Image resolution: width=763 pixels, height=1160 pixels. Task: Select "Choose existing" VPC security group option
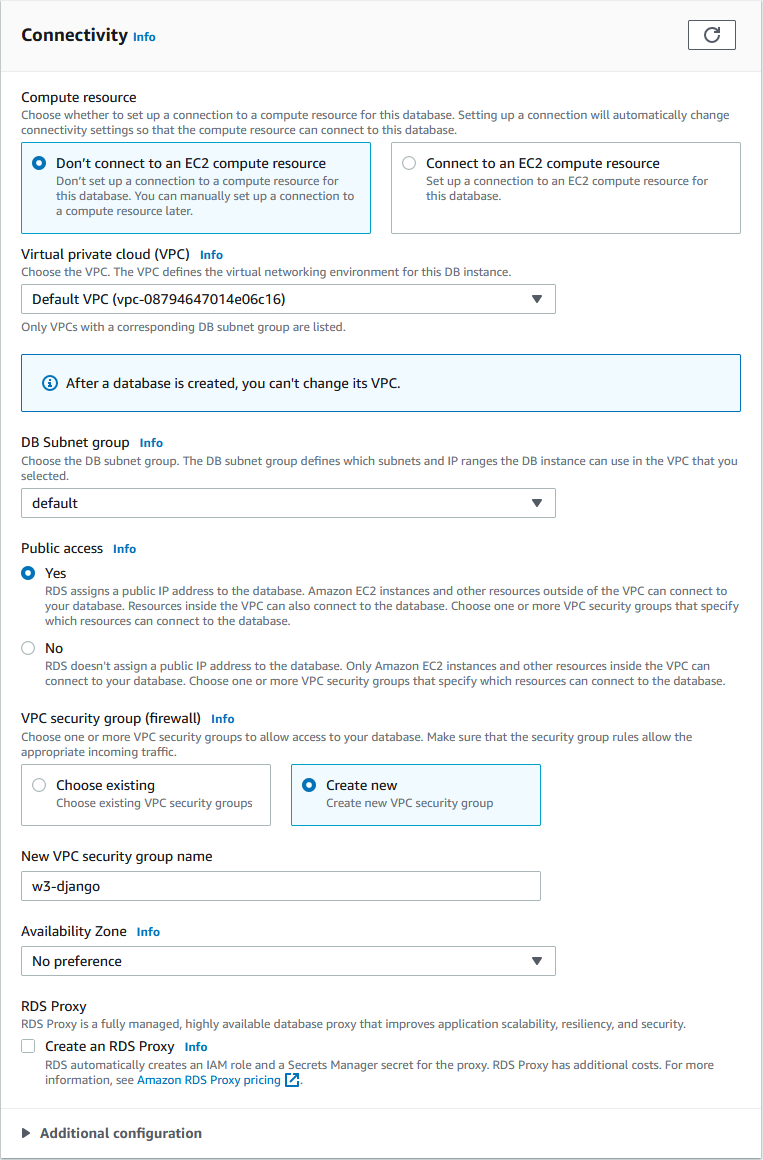pyautogui.click(x=39, y=785)
